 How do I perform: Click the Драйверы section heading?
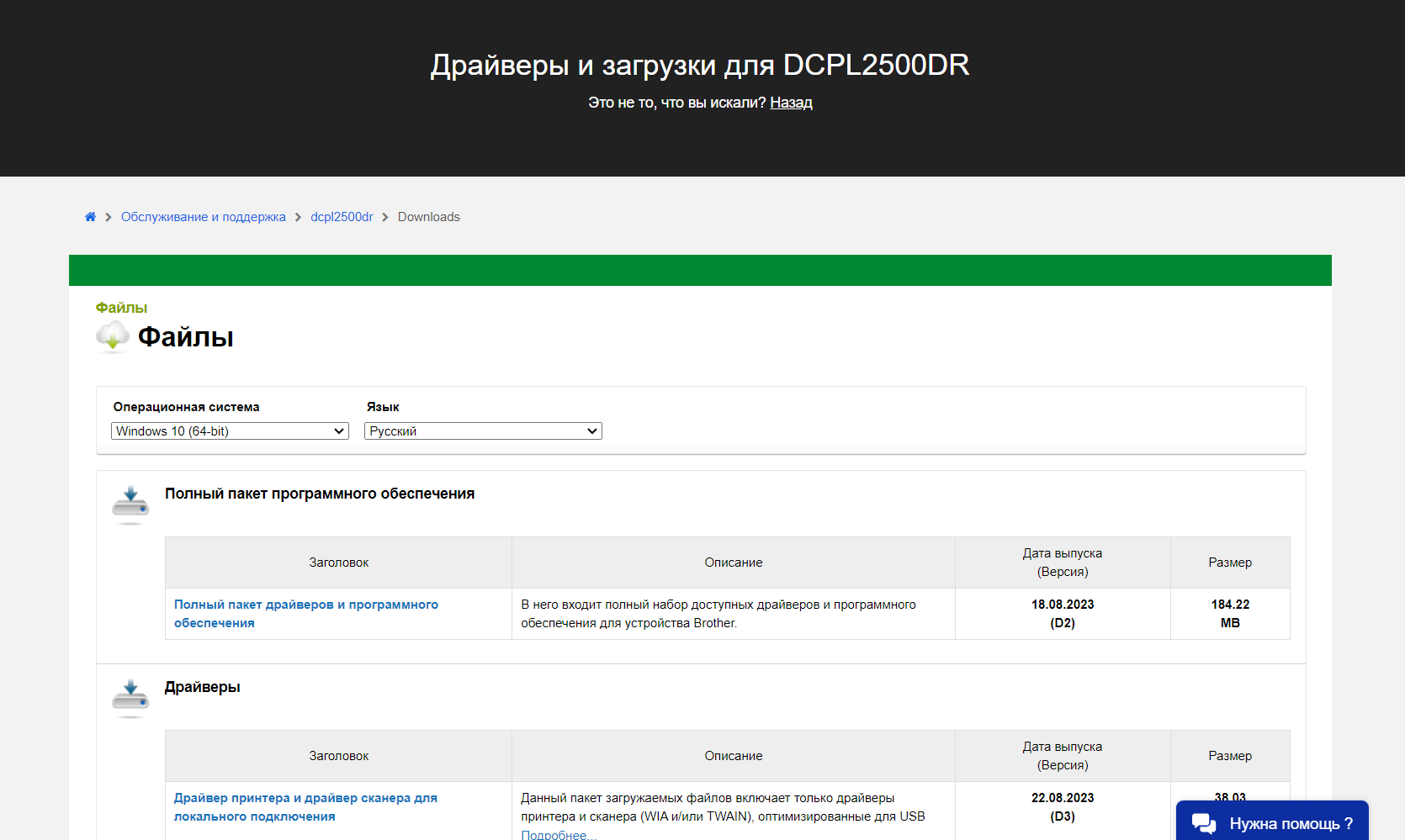coord(203,687)
